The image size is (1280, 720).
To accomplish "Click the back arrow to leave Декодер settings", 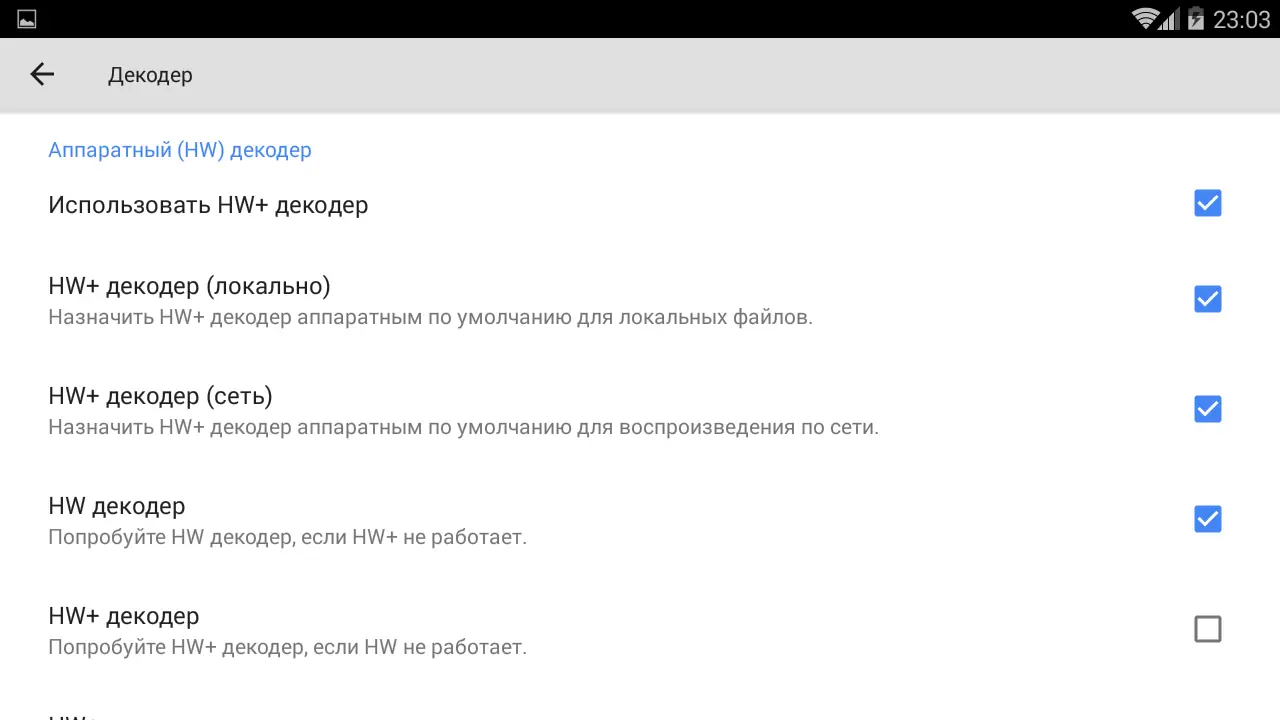I will (41, 74).
